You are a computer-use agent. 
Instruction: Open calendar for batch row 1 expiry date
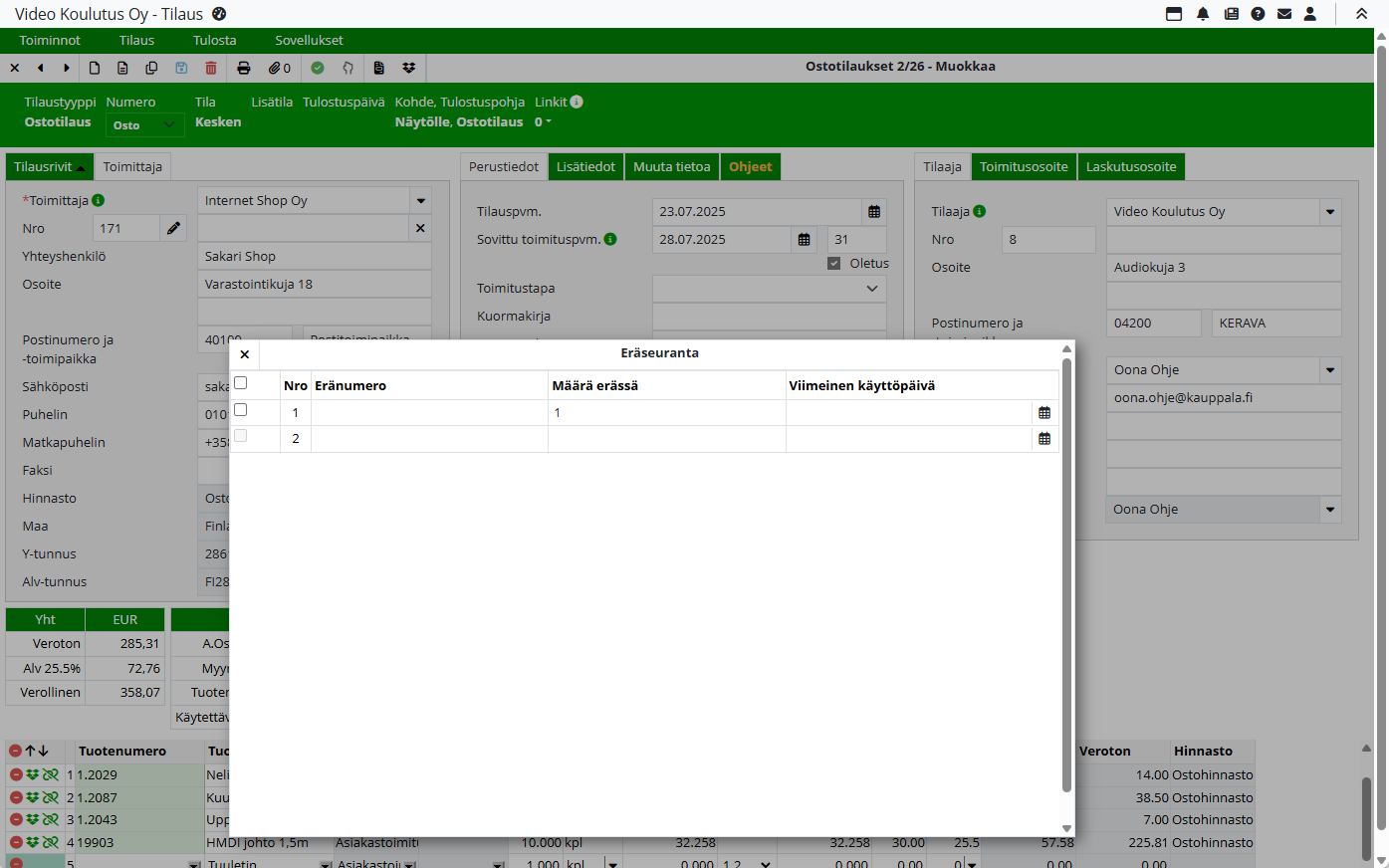tap(1044, 413)
